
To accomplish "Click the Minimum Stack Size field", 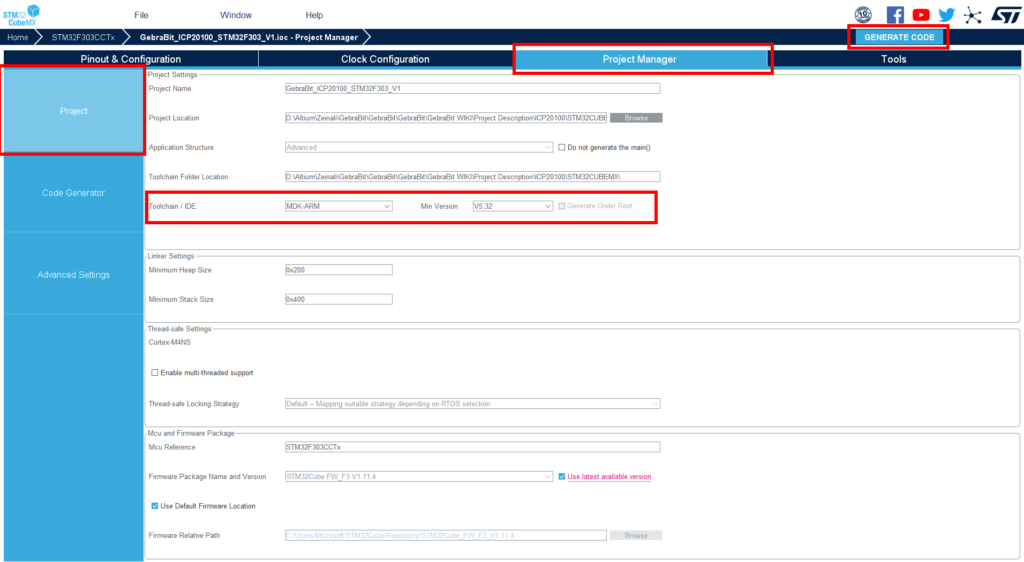I will [338, 299].
